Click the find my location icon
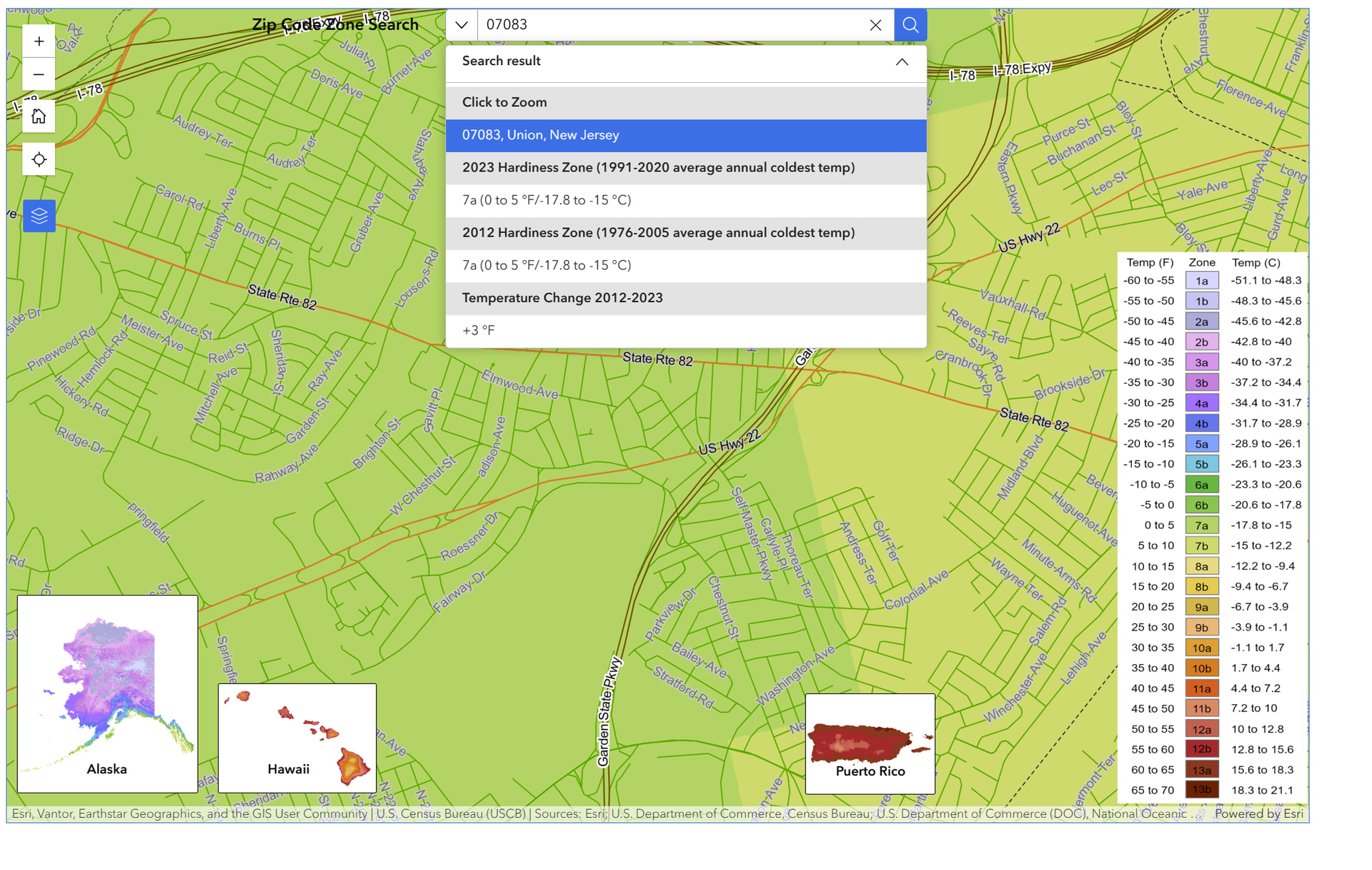 coord(39,159)
